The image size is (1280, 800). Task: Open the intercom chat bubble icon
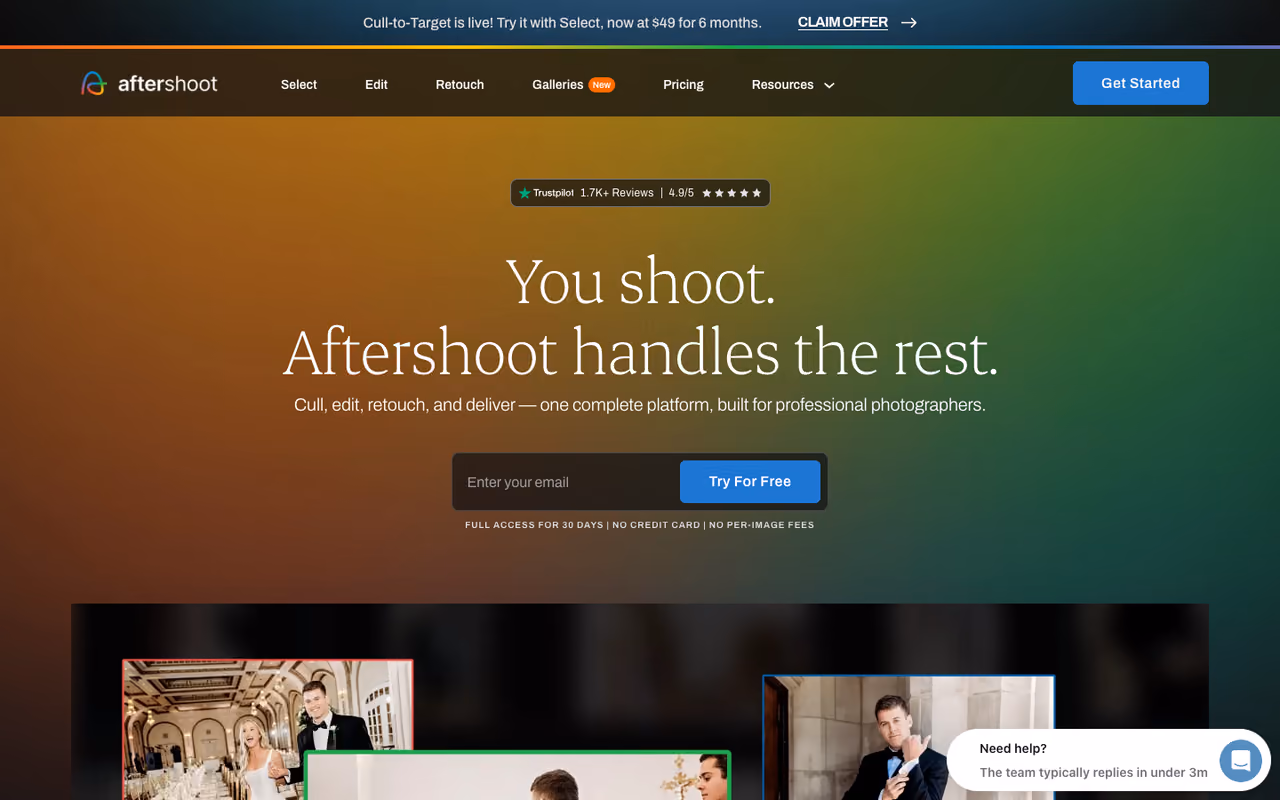(x=1240, y=761)
